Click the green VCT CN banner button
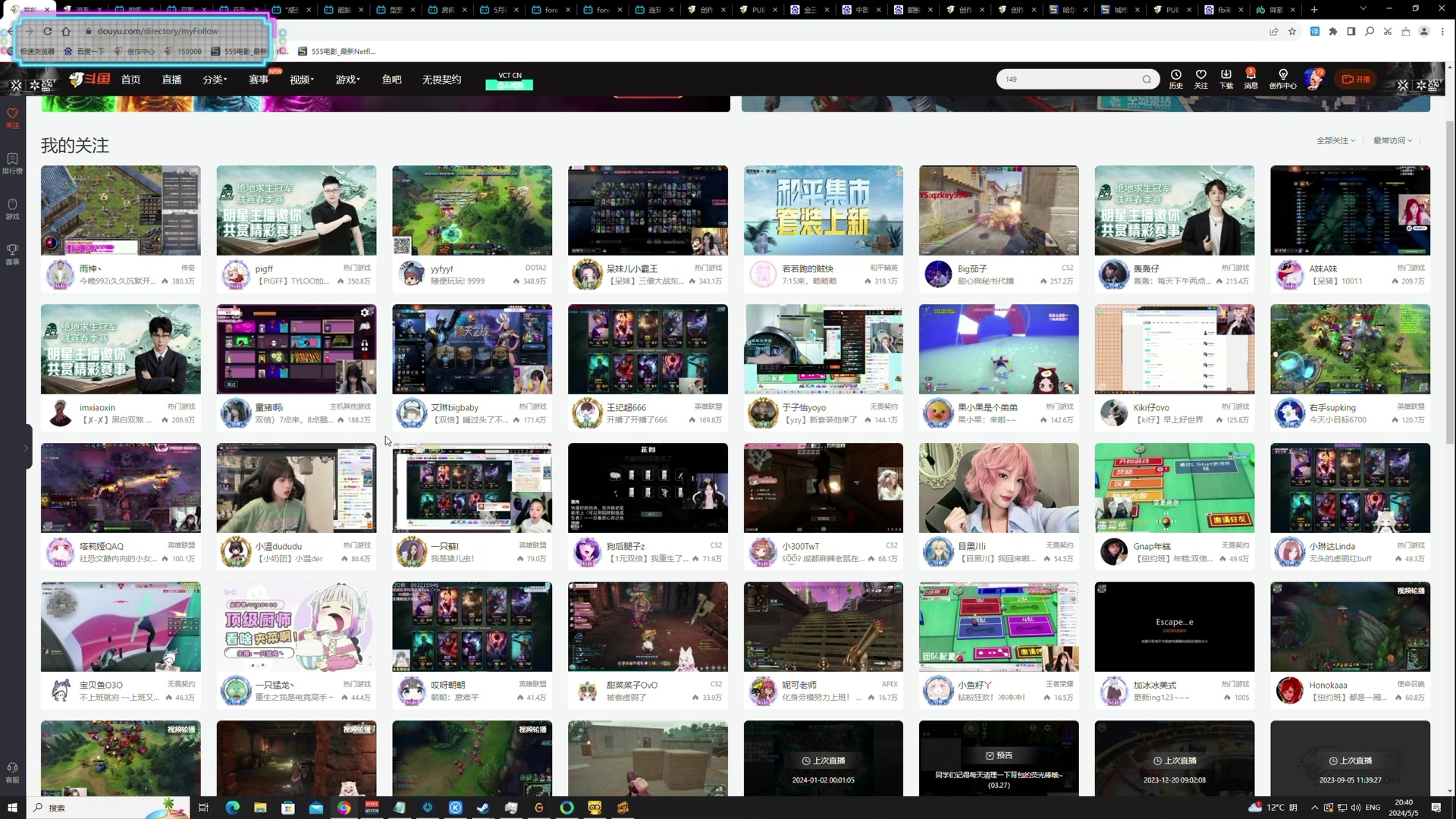1456x819 pixels. [509, 85]
